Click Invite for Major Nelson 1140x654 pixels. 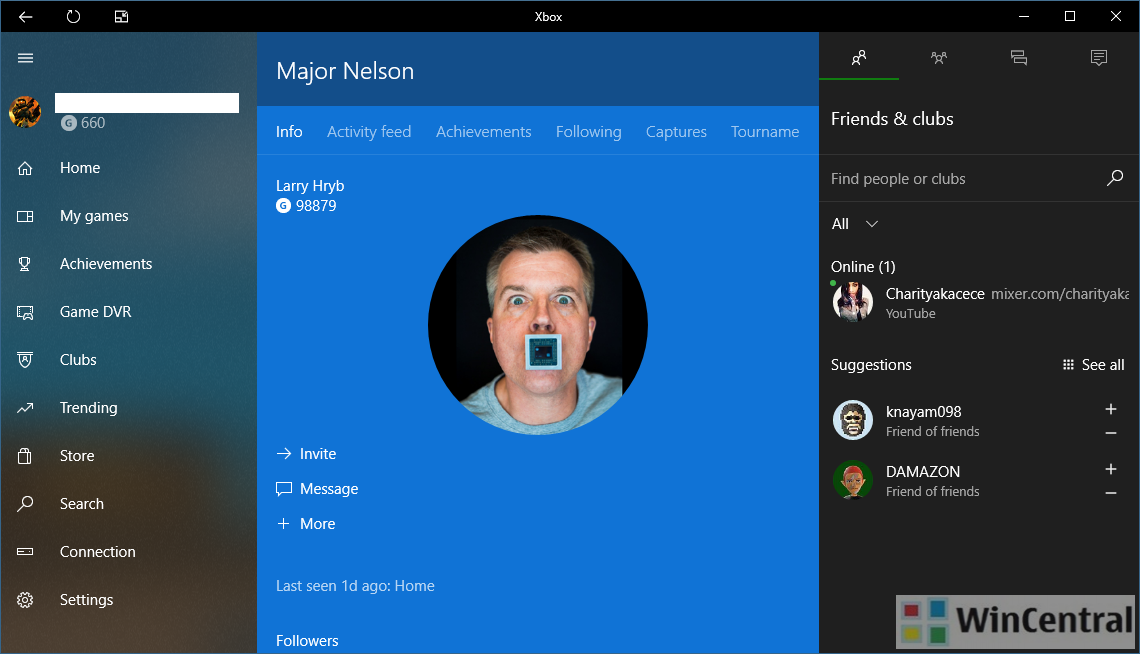(x=306, y=453)
